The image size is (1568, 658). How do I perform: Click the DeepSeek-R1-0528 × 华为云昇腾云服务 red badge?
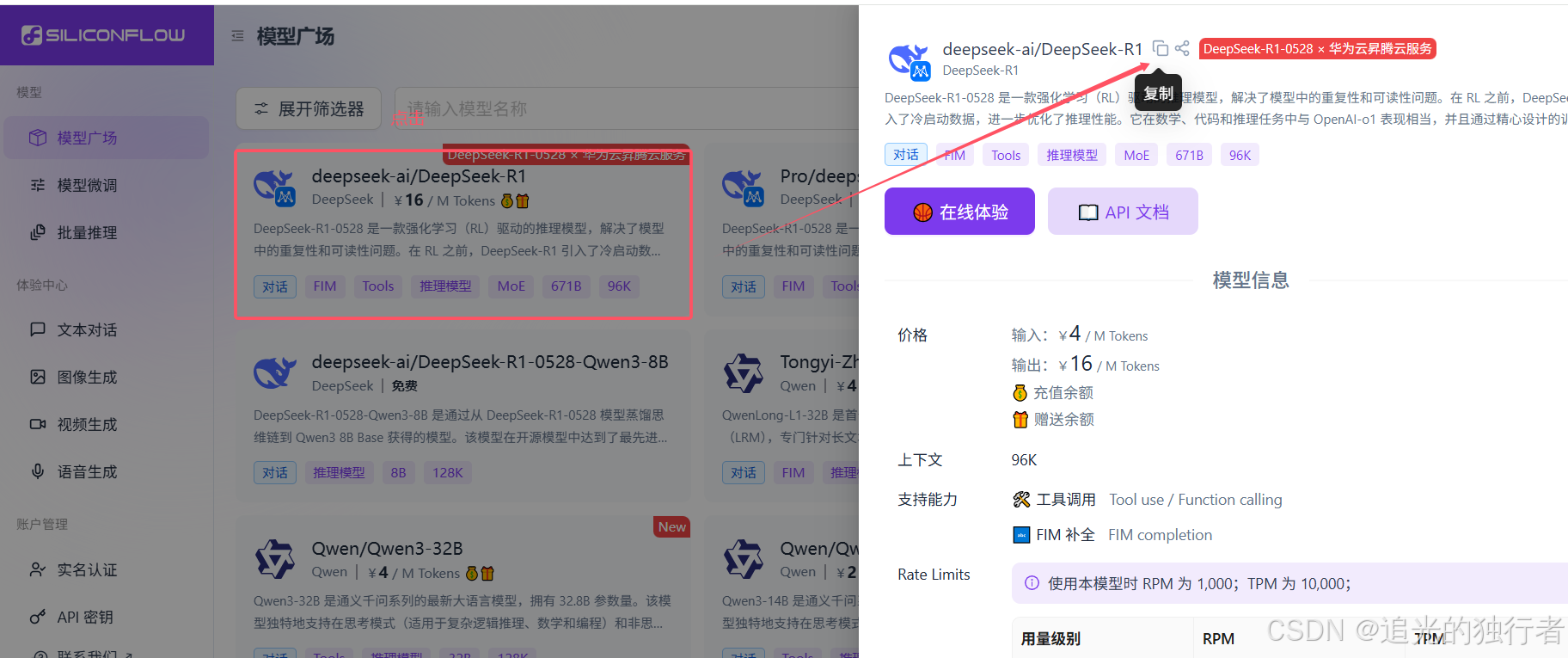coord(1318,49)
